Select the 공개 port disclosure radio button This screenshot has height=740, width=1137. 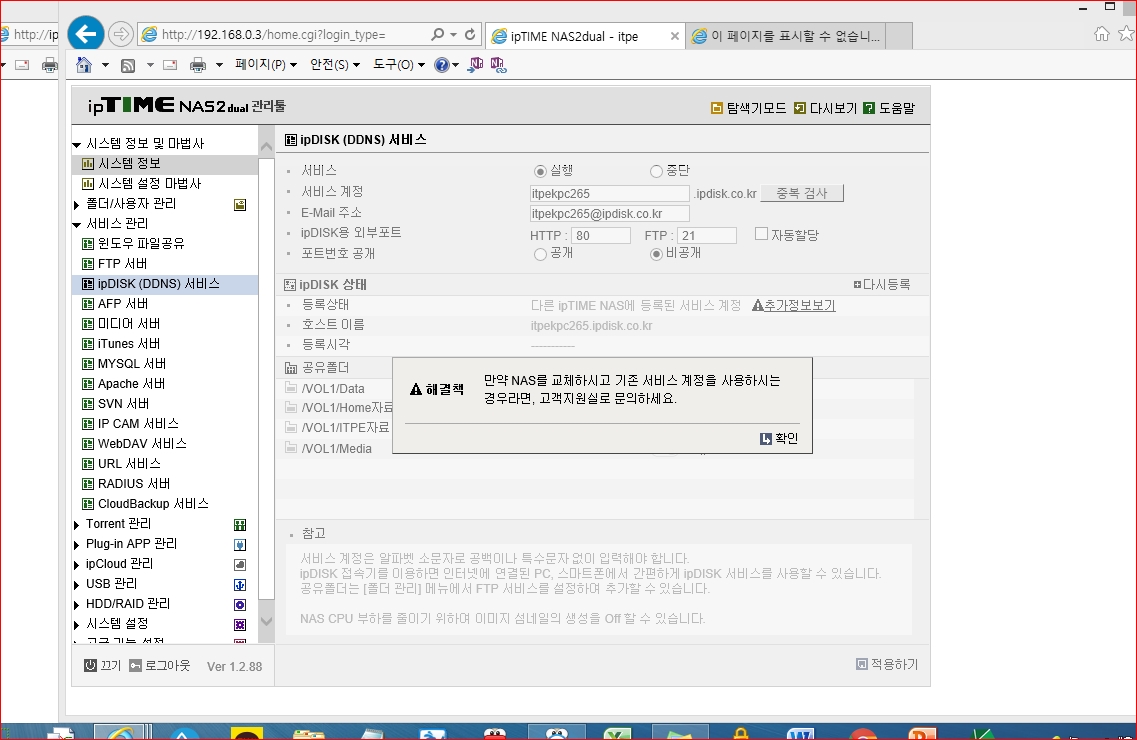[539, 254]
